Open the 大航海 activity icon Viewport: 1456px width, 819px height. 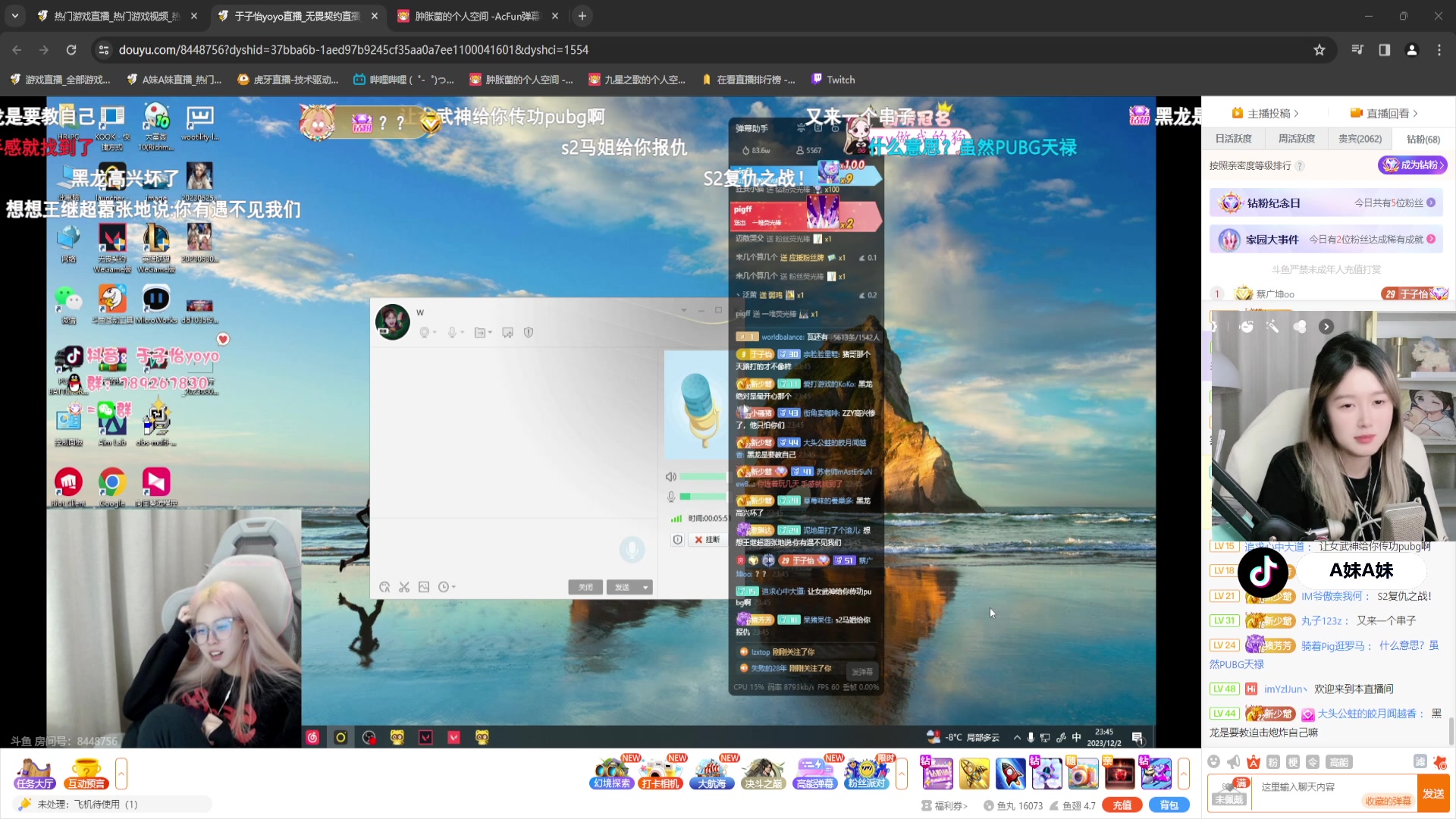click(712, 773)
